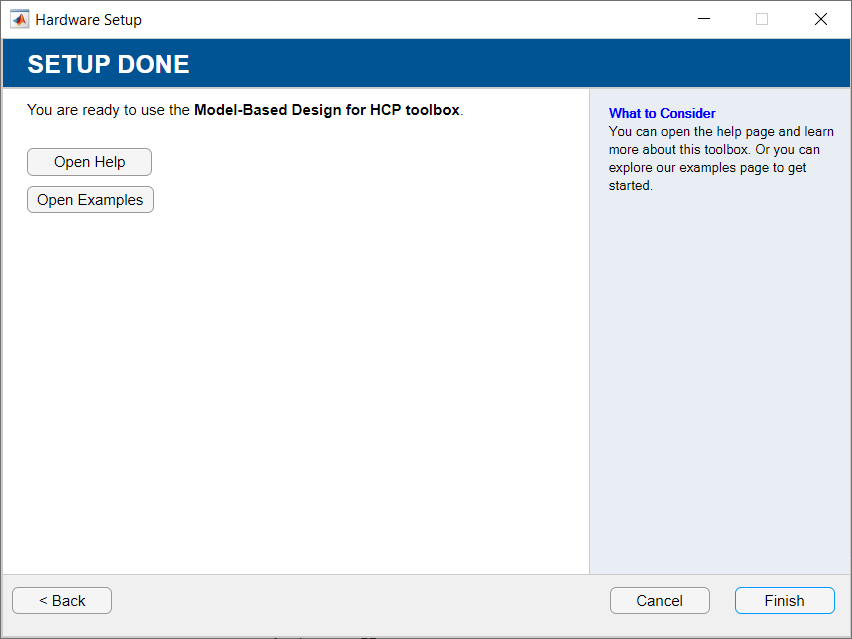This screenshot has height=639, width=852.
Task: Click the 'SETUP DONE' header text
Action: [x=109, y=64]
